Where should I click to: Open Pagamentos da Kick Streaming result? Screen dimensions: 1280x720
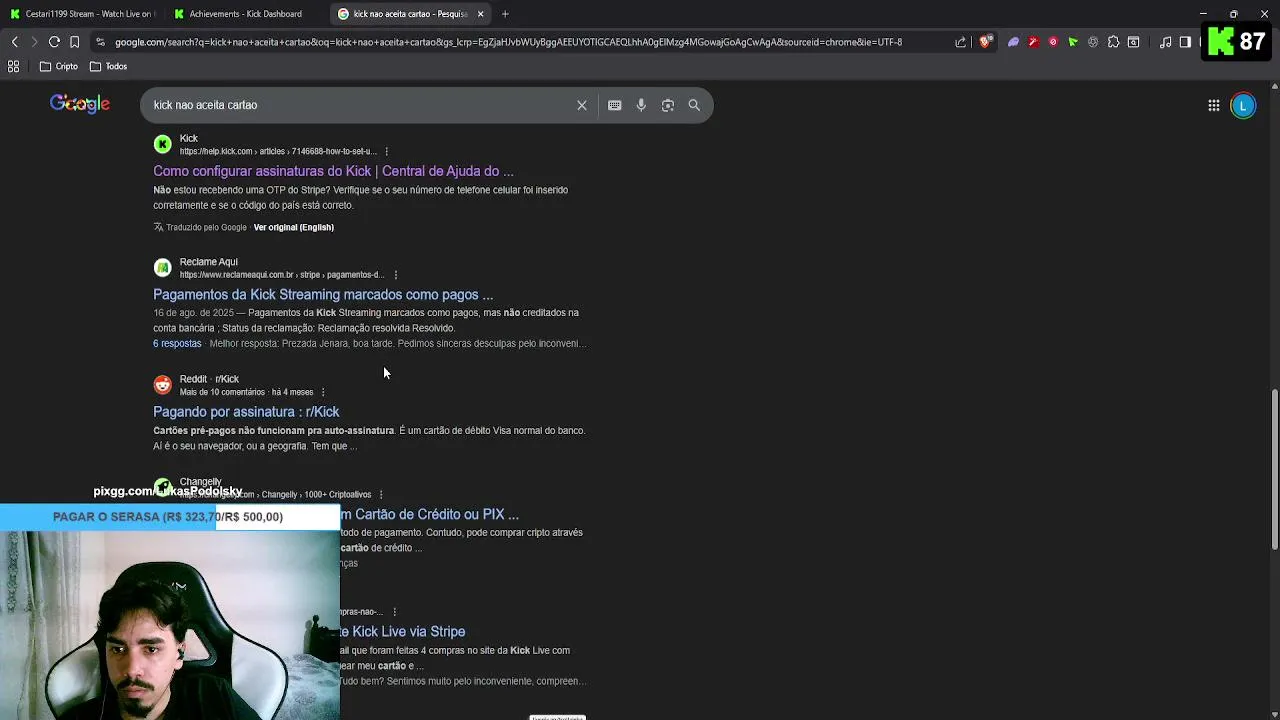pos(323,294)
